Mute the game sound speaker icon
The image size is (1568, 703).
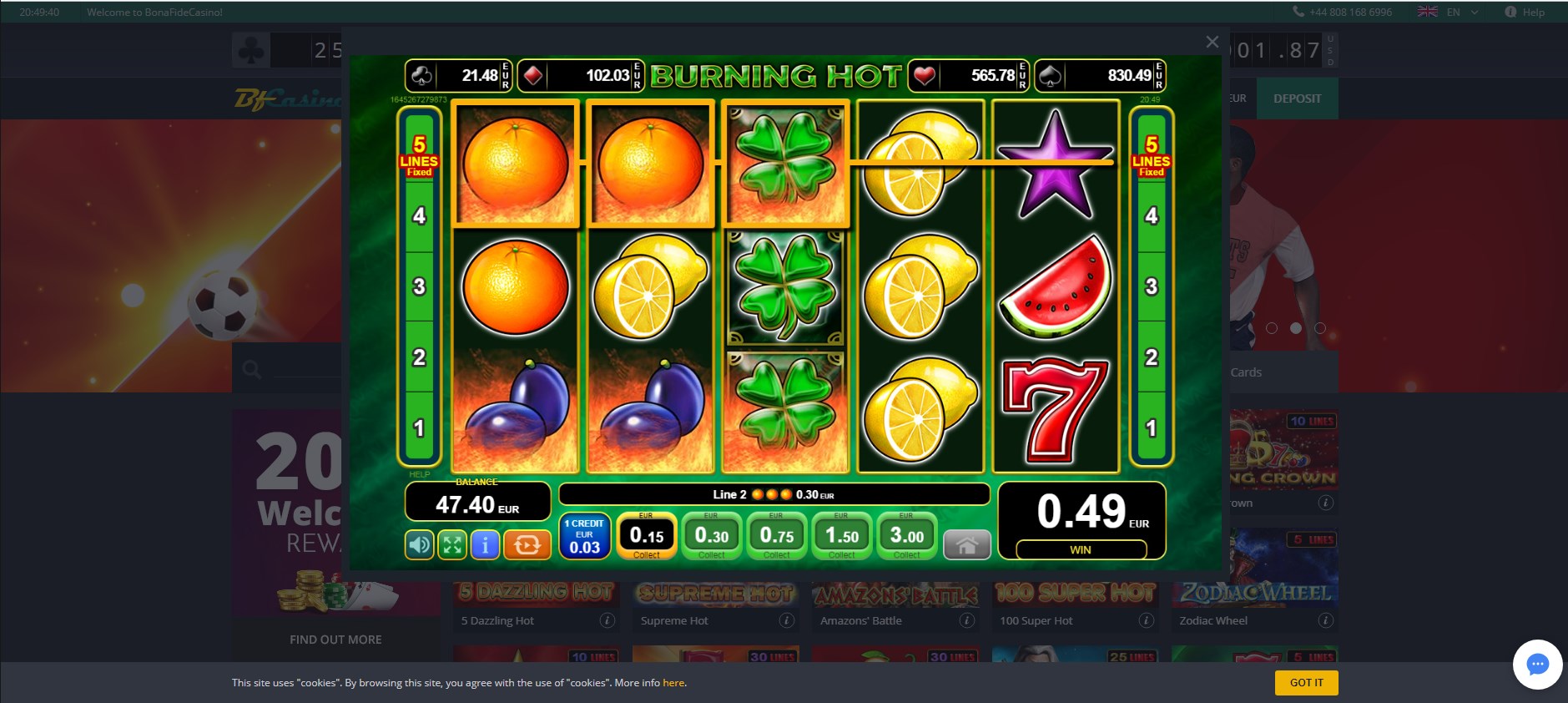pos(420,545)
